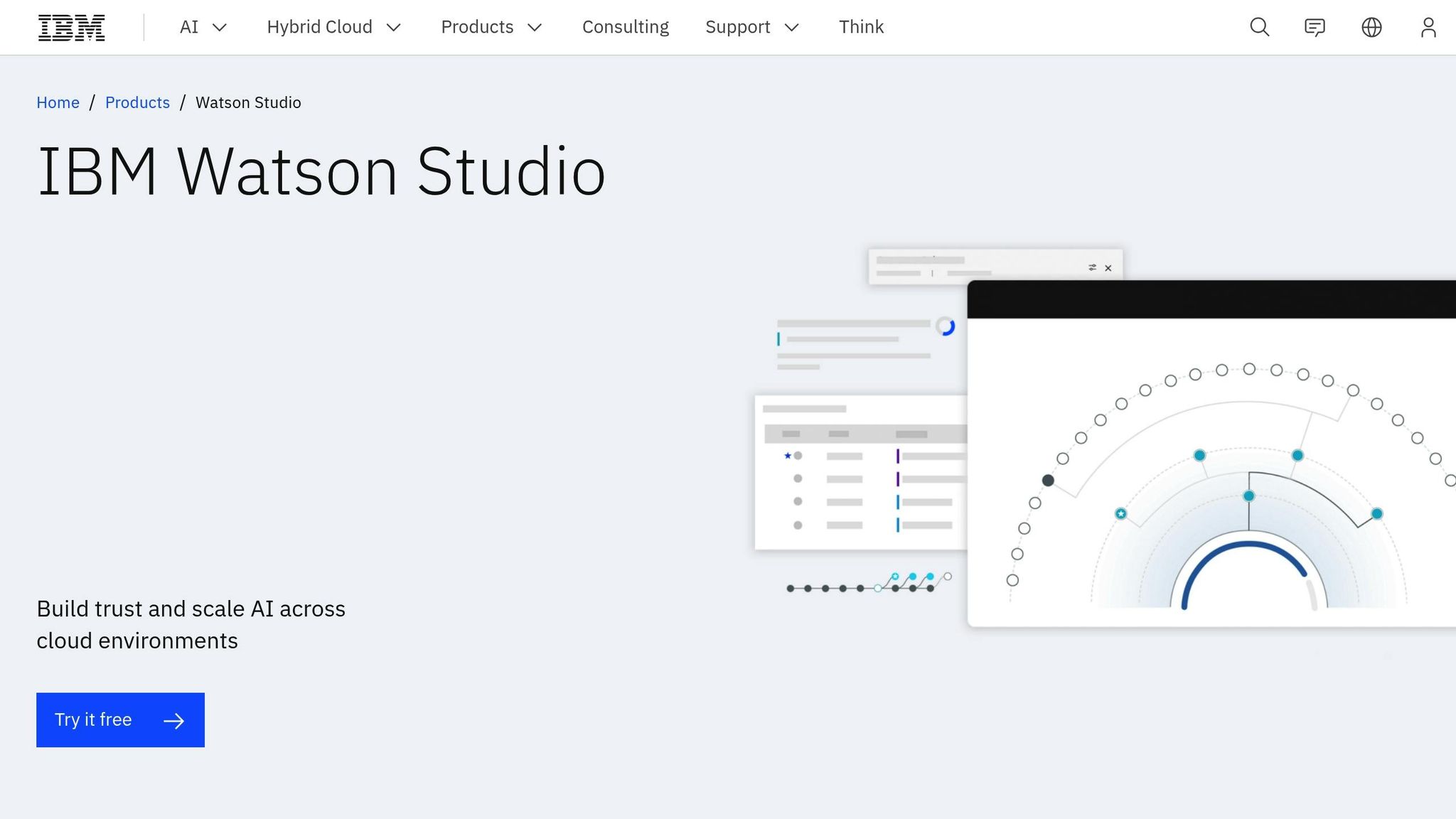Select Consulting from the navigation bar

point(626,27)
